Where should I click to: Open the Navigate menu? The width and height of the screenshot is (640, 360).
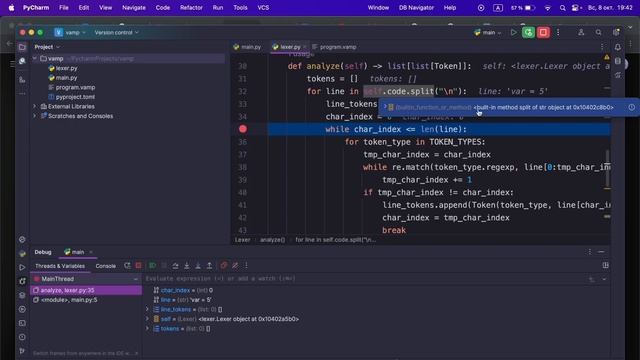133,8
